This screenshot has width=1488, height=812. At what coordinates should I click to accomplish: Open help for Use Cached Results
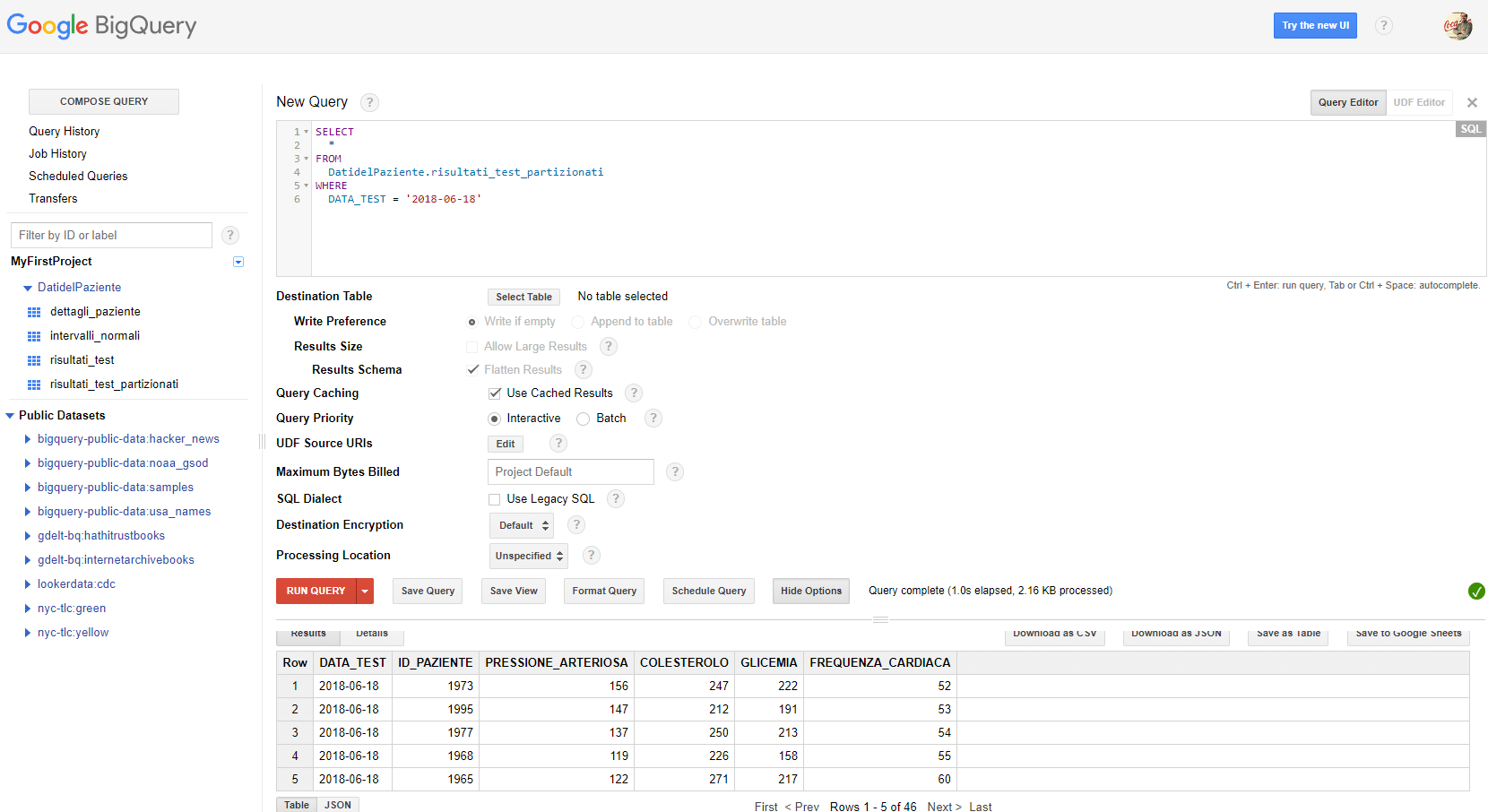[634, 393]
